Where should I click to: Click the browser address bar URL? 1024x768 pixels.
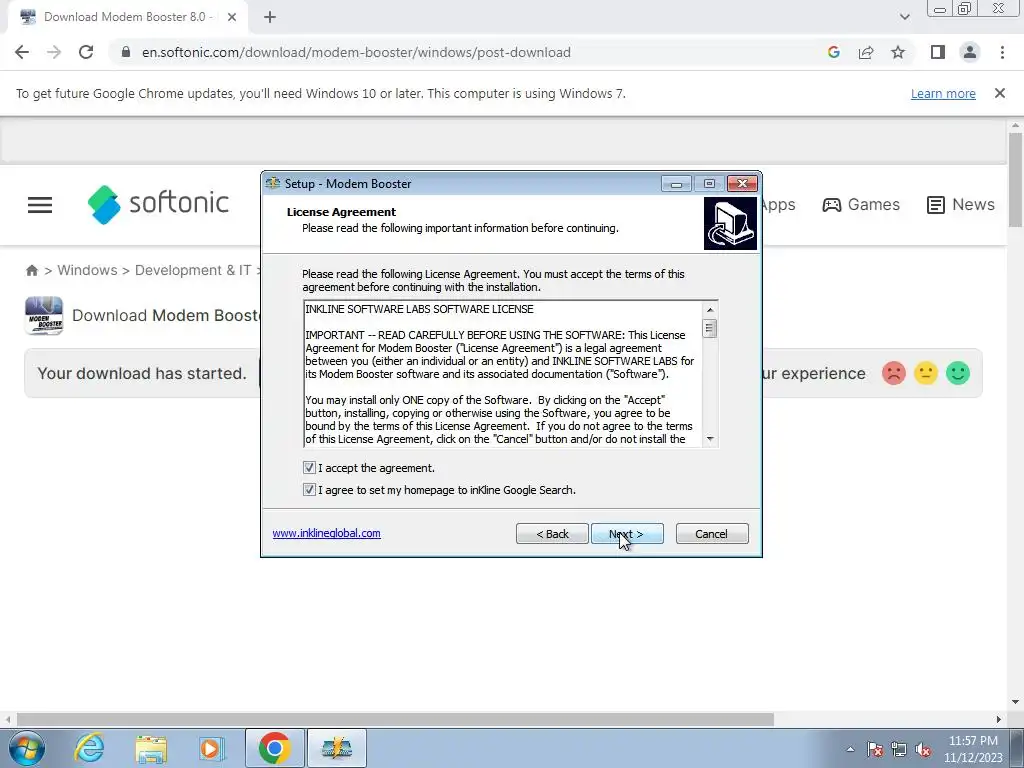[356, 52]
